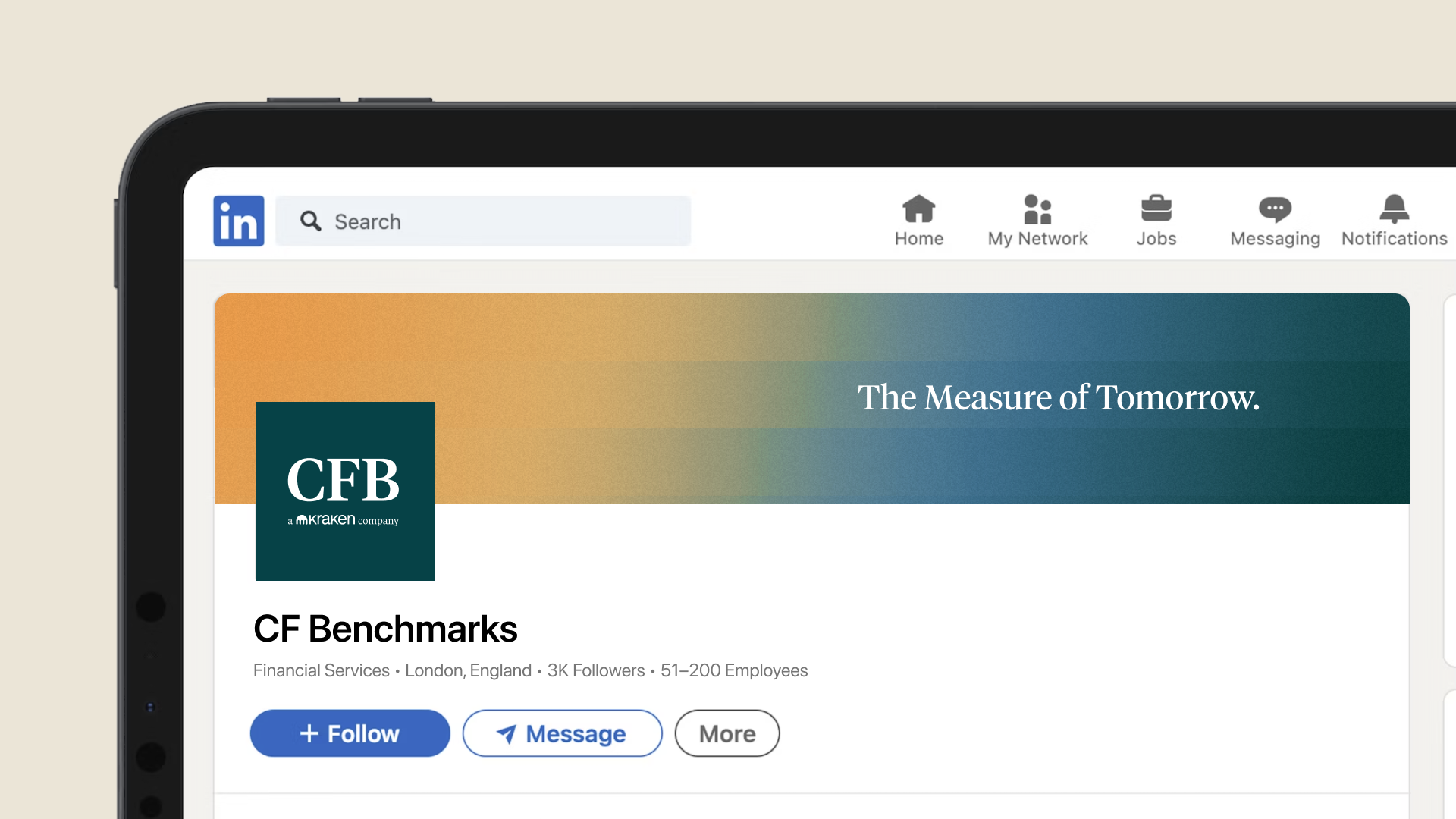The image size is (1456, 819).
Task: Click the search magnifying glass icon
Action: (310, 221)
